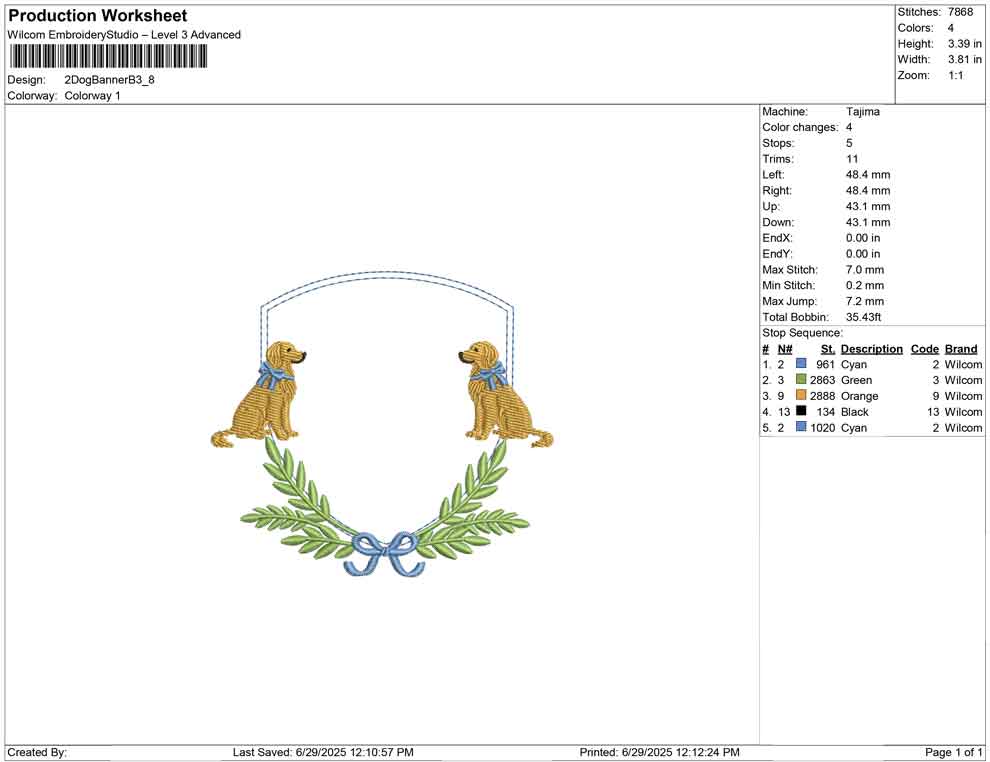The image size is (990, 762).
Task: Click the 'St.' column header
Action: [828, 348]
